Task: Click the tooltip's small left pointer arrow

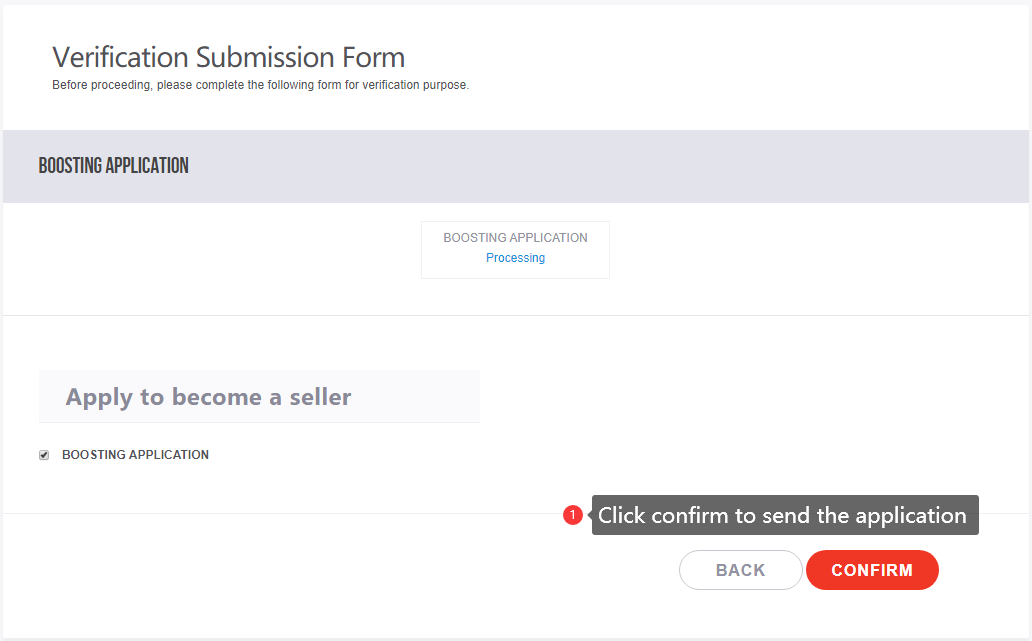Action: (x=590, y=515)
